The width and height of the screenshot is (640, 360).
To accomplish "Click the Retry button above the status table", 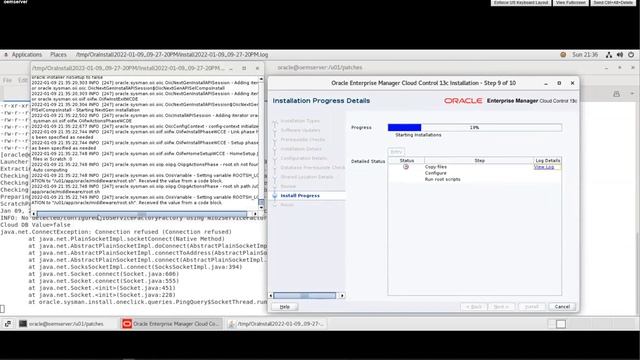I will [x=396, y=152].
